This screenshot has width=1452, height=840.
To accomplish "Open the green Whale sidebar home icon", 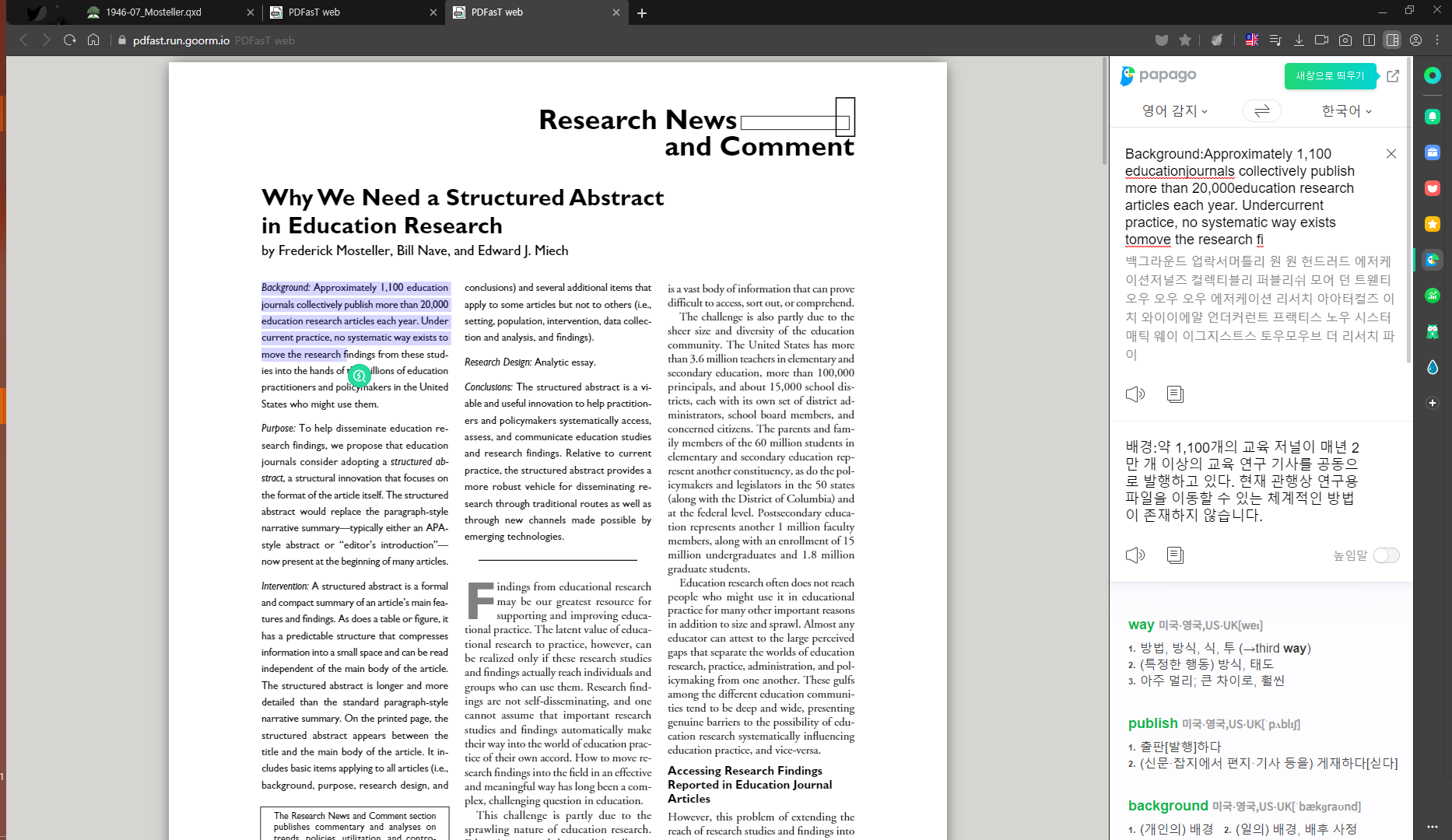I will coord(1433,75).
